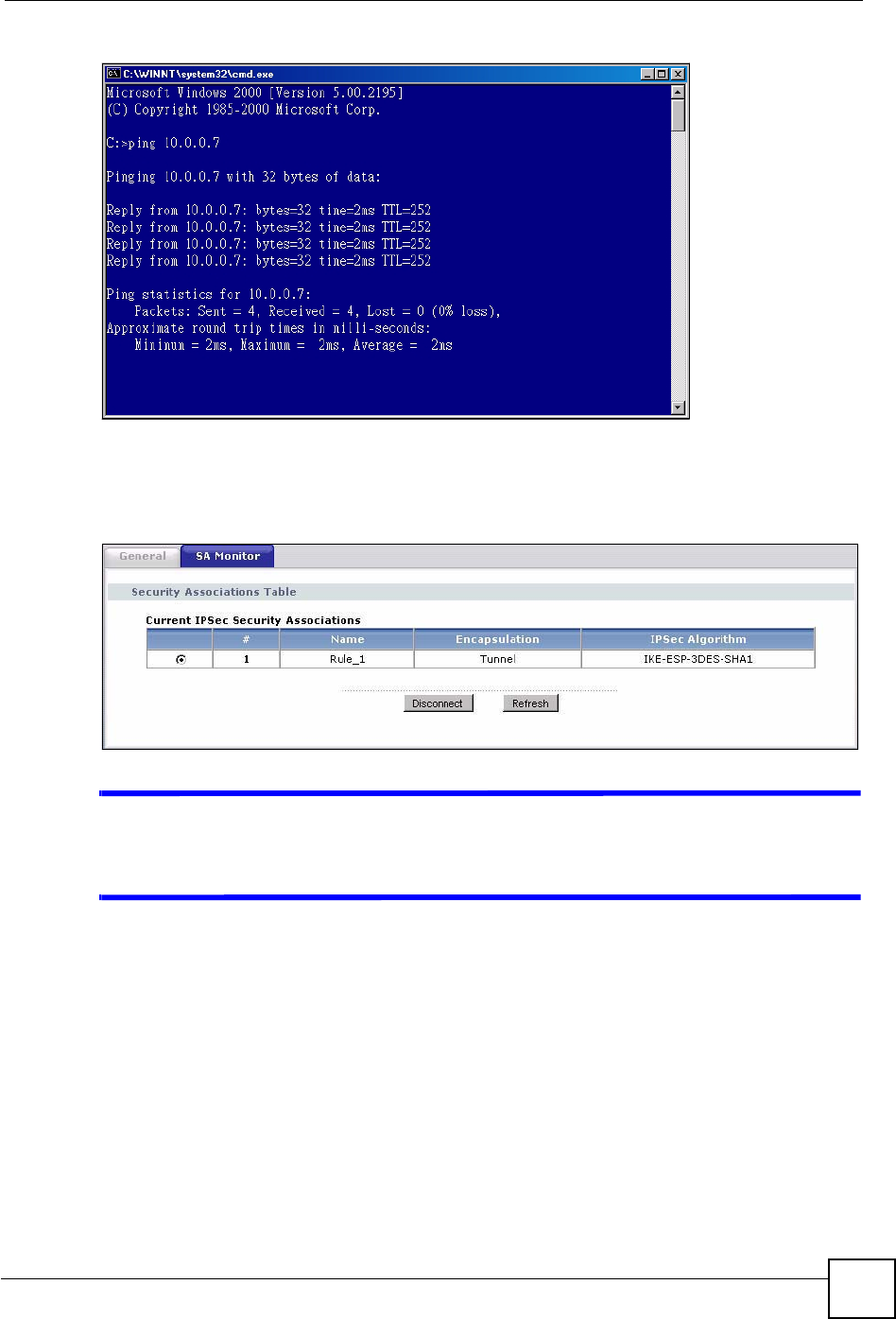
Task: Select the Rule_1 radio button
Action: 181,660
